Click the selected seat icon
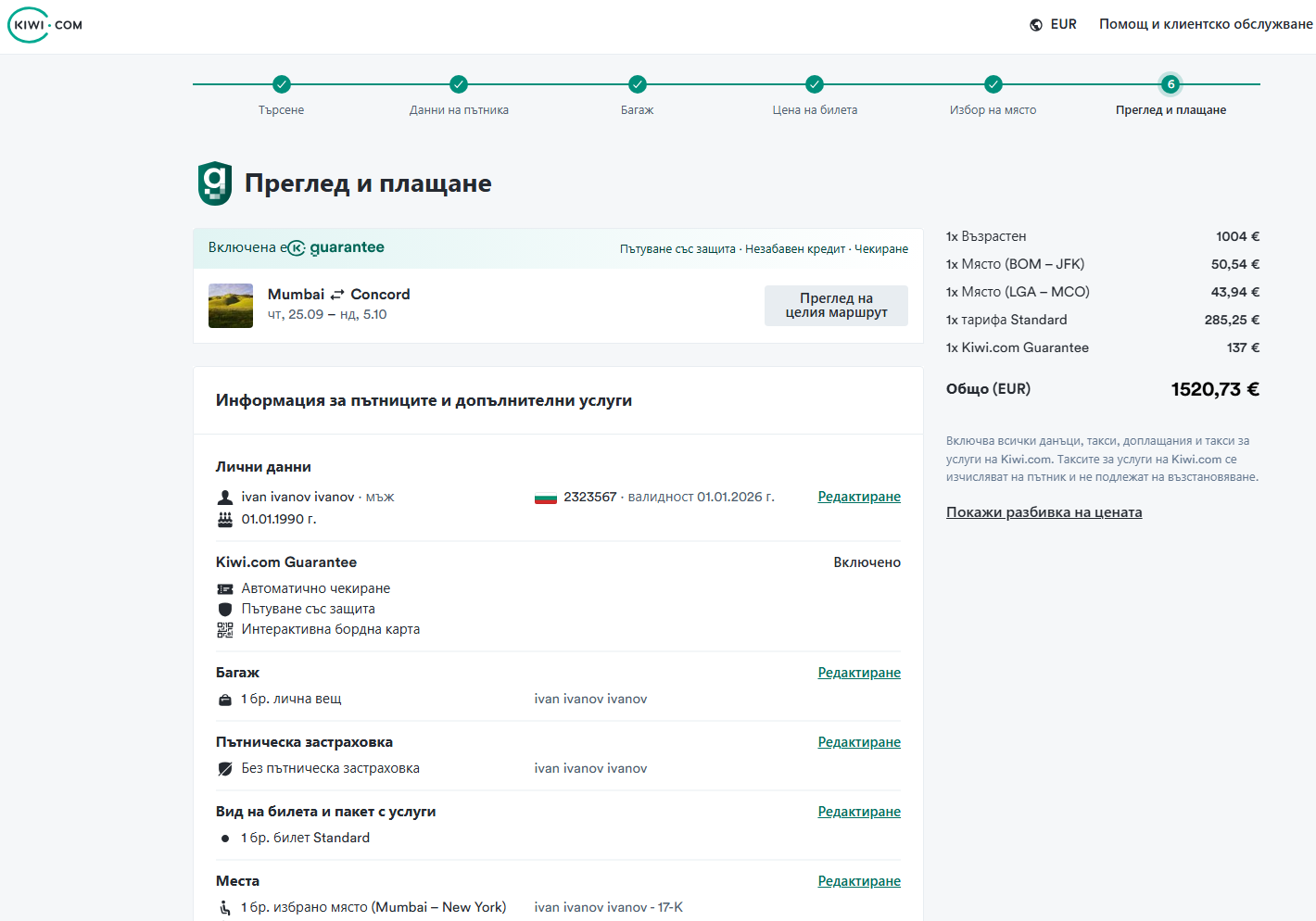 point(225,908)
